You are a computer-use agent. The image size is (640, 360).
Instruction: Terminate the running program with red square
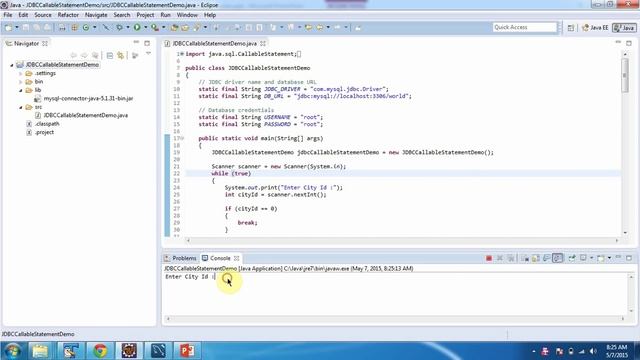(489, 258)
